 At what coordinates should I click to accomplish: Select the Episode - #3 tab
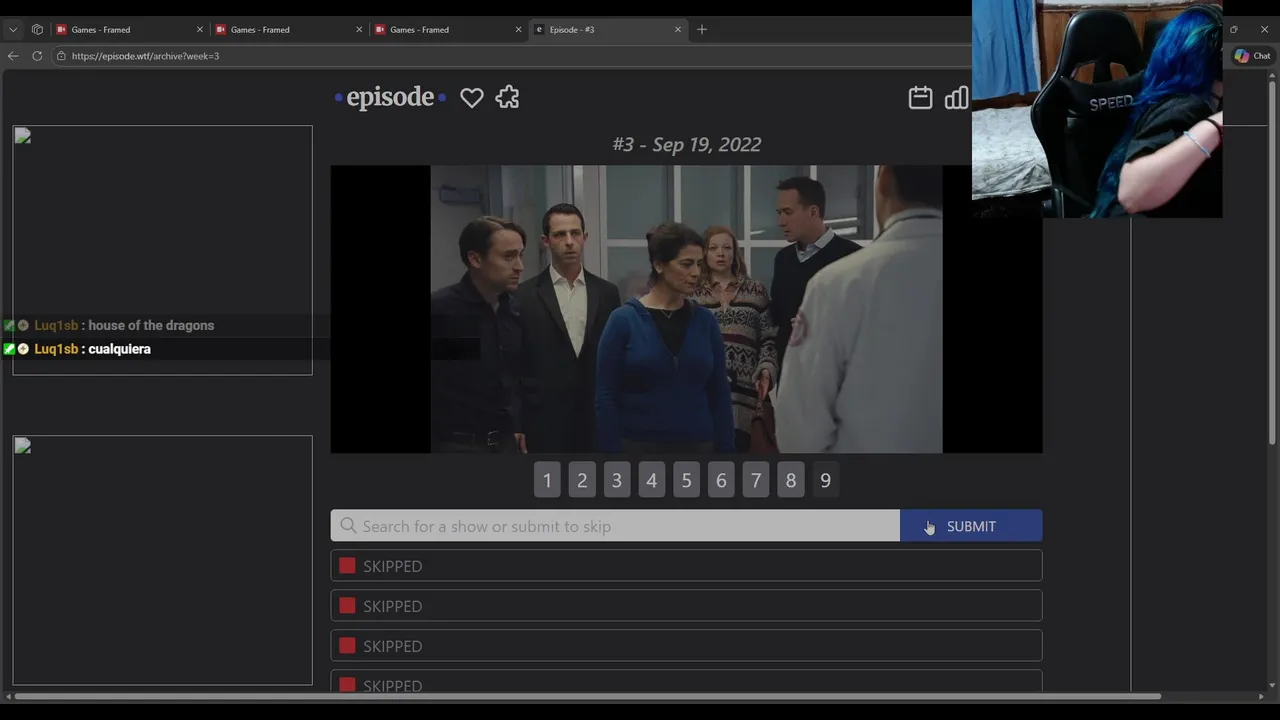[607, 29]
